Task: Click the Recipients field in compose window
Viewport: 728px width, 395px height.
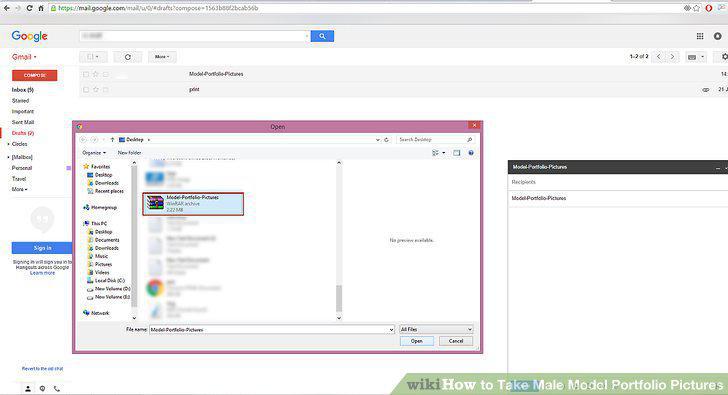Action: 618,182
